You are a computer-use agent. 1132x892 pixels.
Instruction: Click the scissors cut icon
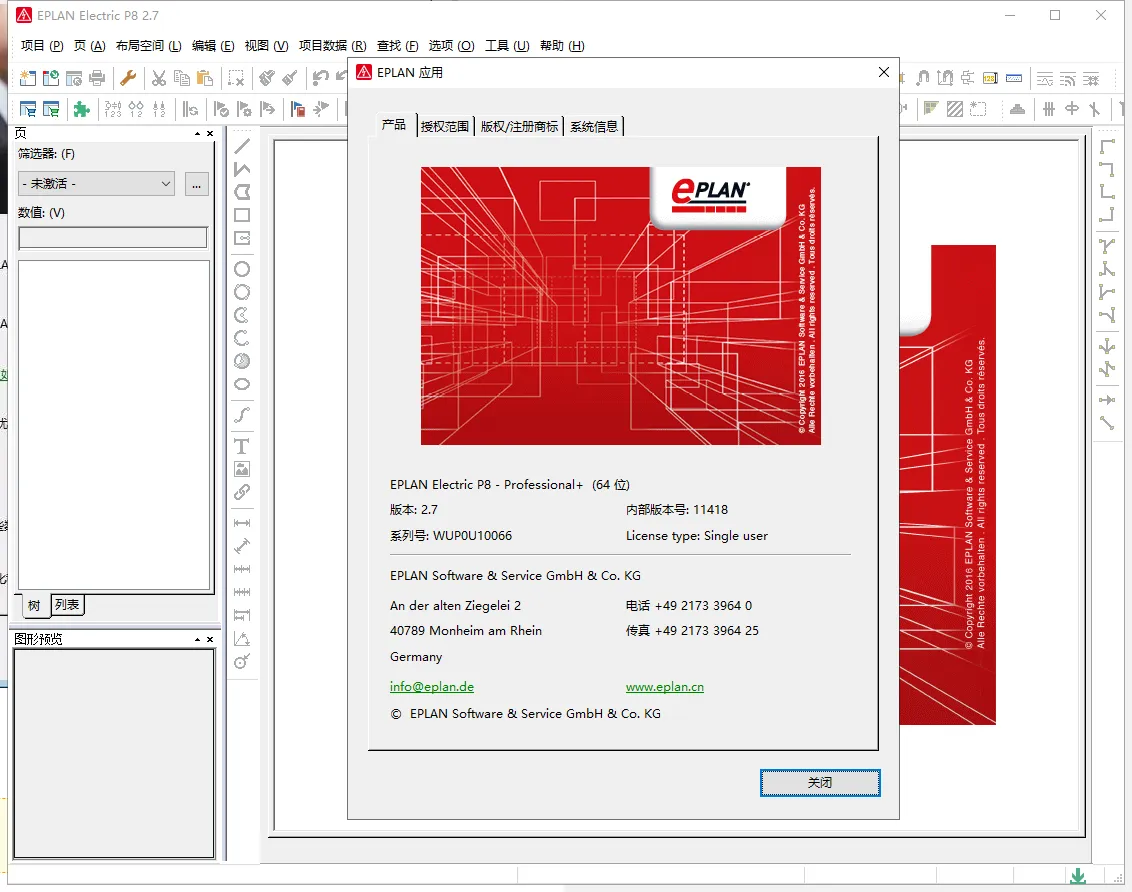coord(158,78)
